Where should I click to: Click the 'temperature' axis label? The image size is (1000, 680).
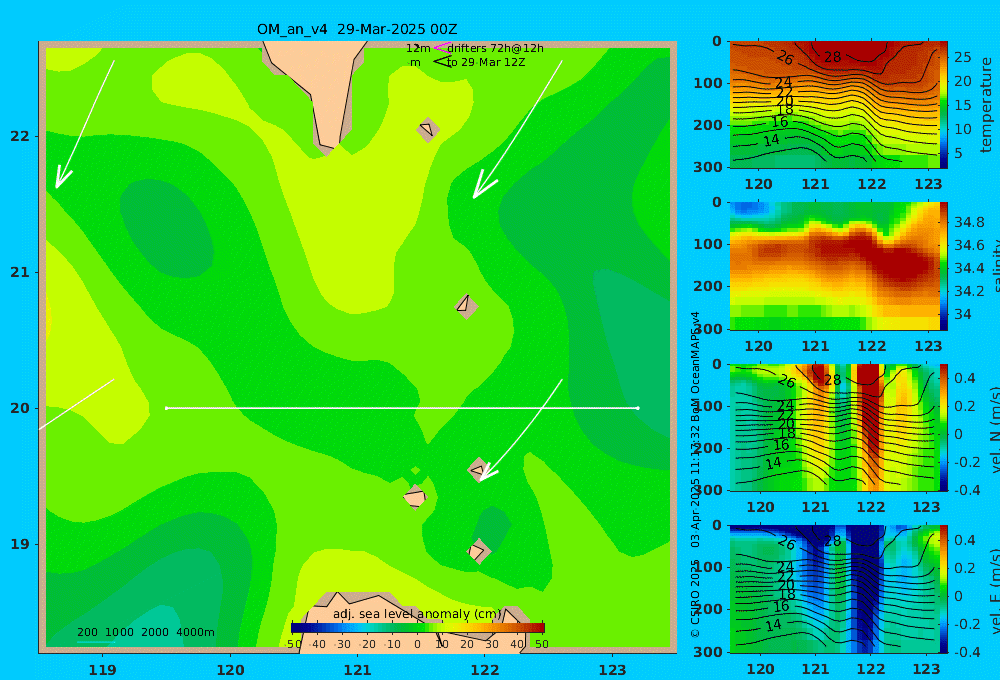coord(986,105)
